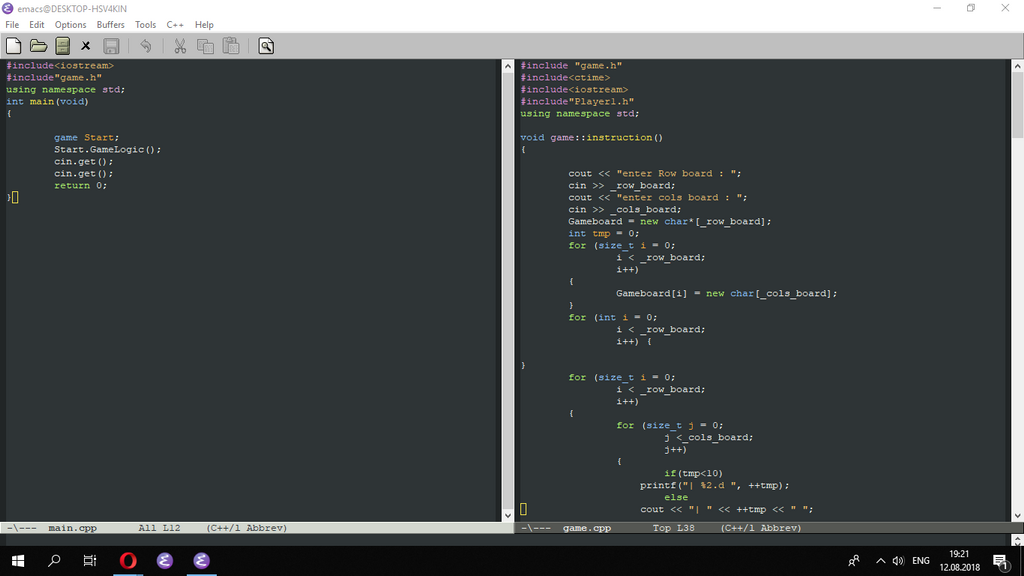This screenshot has height=576, width=1024.
Task: Open a file with the folder icon
Action: click(39, 46)
